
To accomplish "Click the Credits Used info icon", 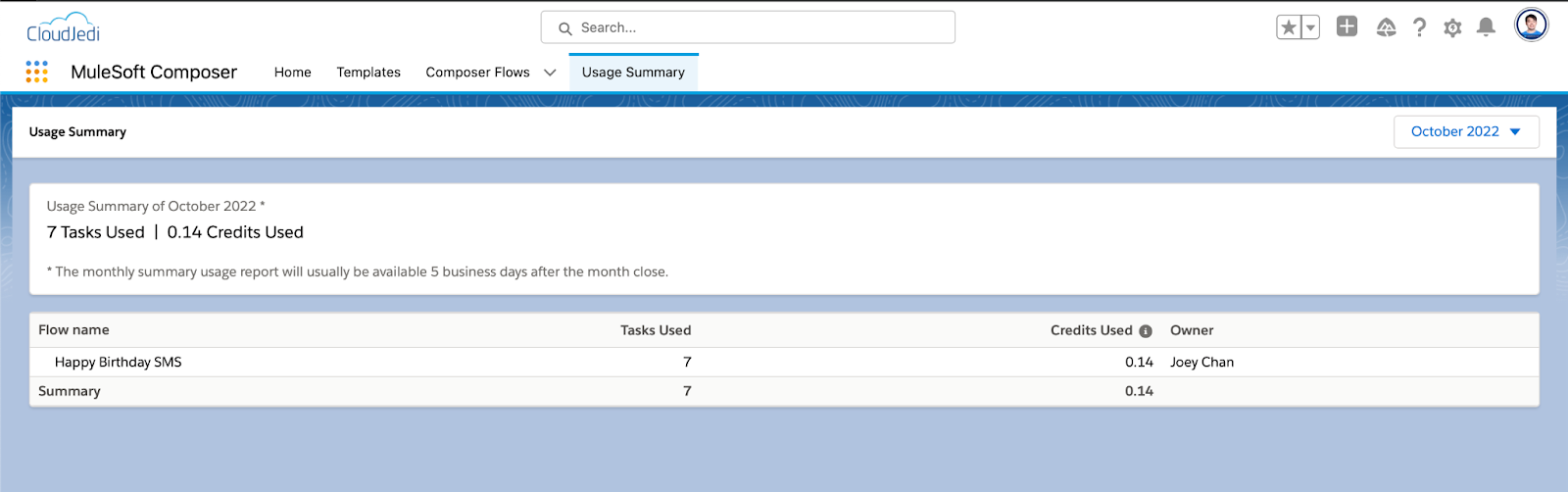I will coord(1146,331).
